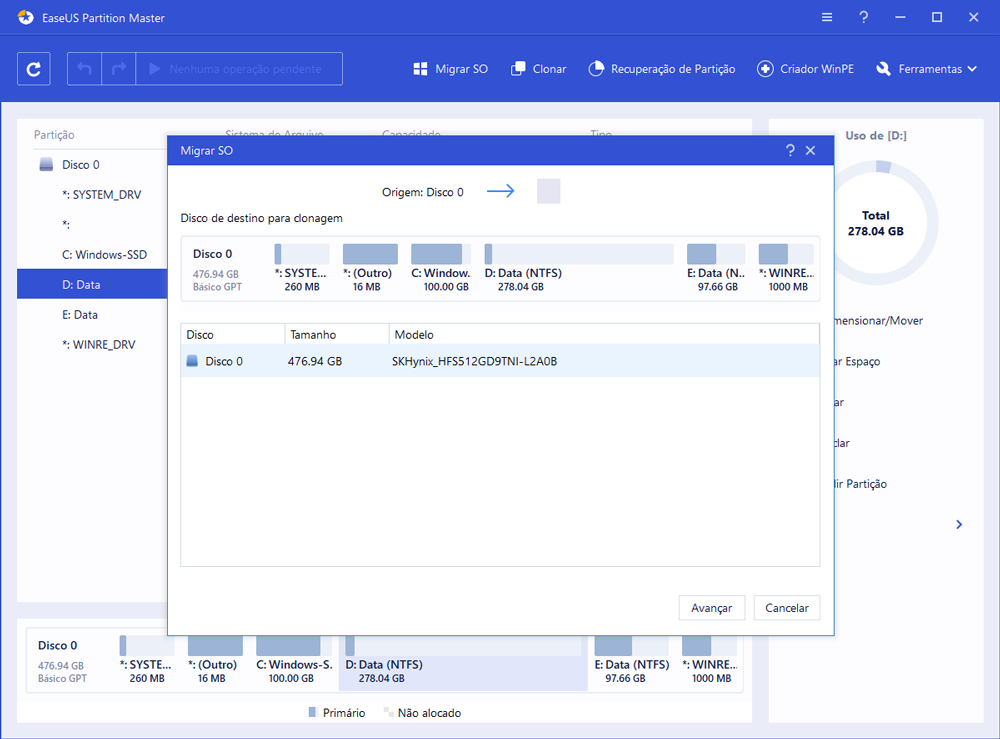
Task: Open help in the Migrar SO dialog
Action: [x=790, y=150]
